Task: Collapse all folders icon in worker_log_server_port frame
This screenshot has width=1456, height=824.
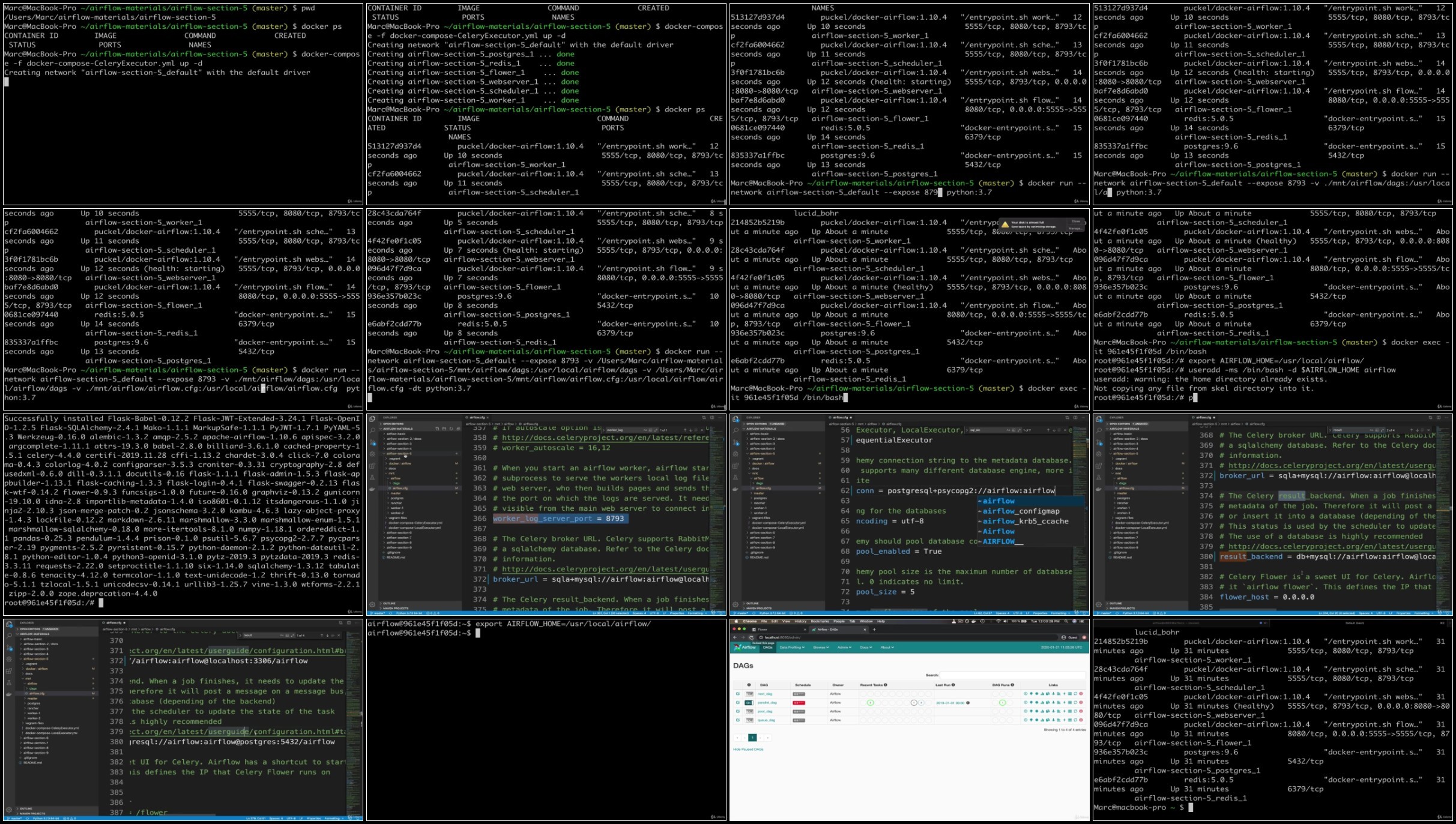Action: click(x=458, y=429)
